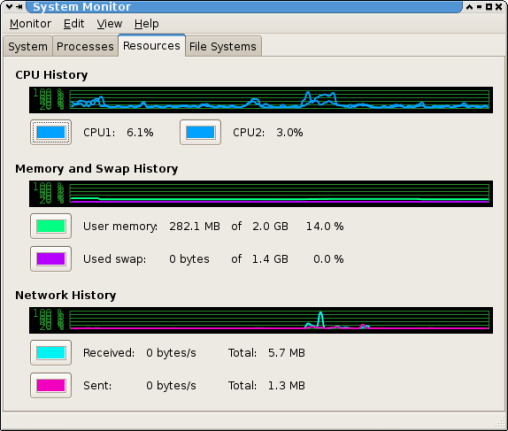This screenshot has height=431, width=508.
Task: Change the CPU2 graph color
Action: (200, 132)
